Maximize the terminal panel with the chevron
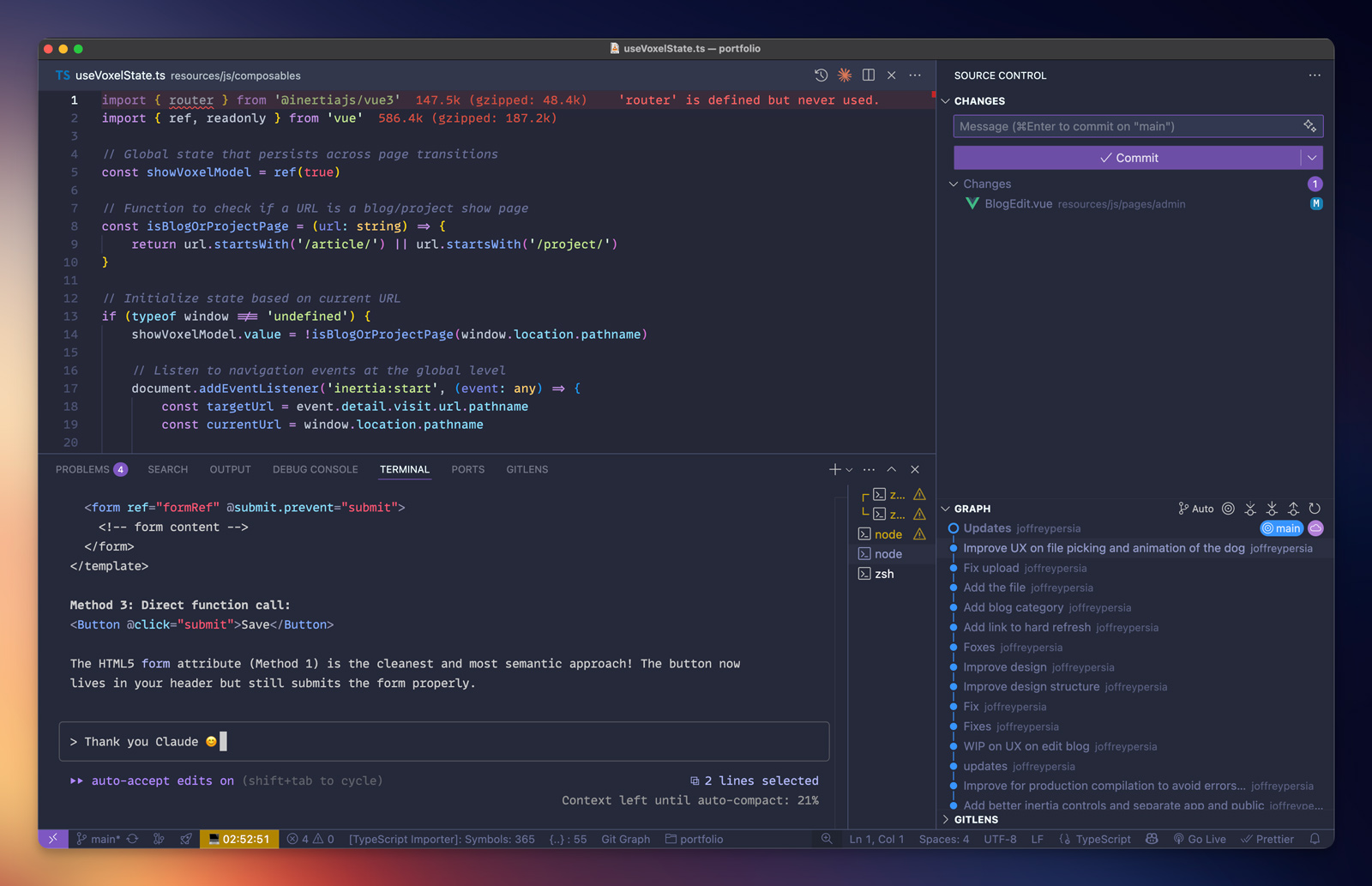The width and height of the screenshot is (1372, 886). (892, 469)
